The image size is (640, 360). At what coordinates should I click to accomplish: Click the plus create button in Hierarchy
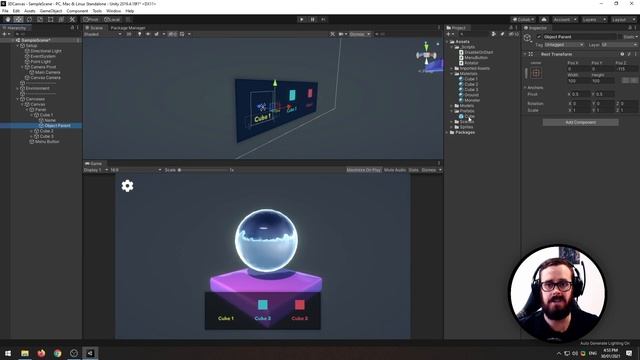coord(5,34)
